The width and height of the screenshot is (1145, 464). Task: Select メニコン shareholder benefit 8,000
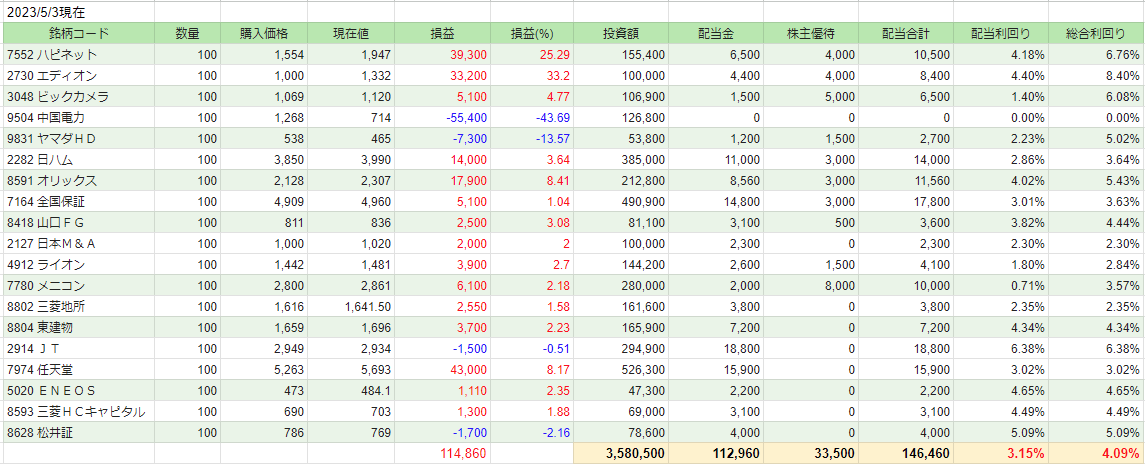[811, 285]
